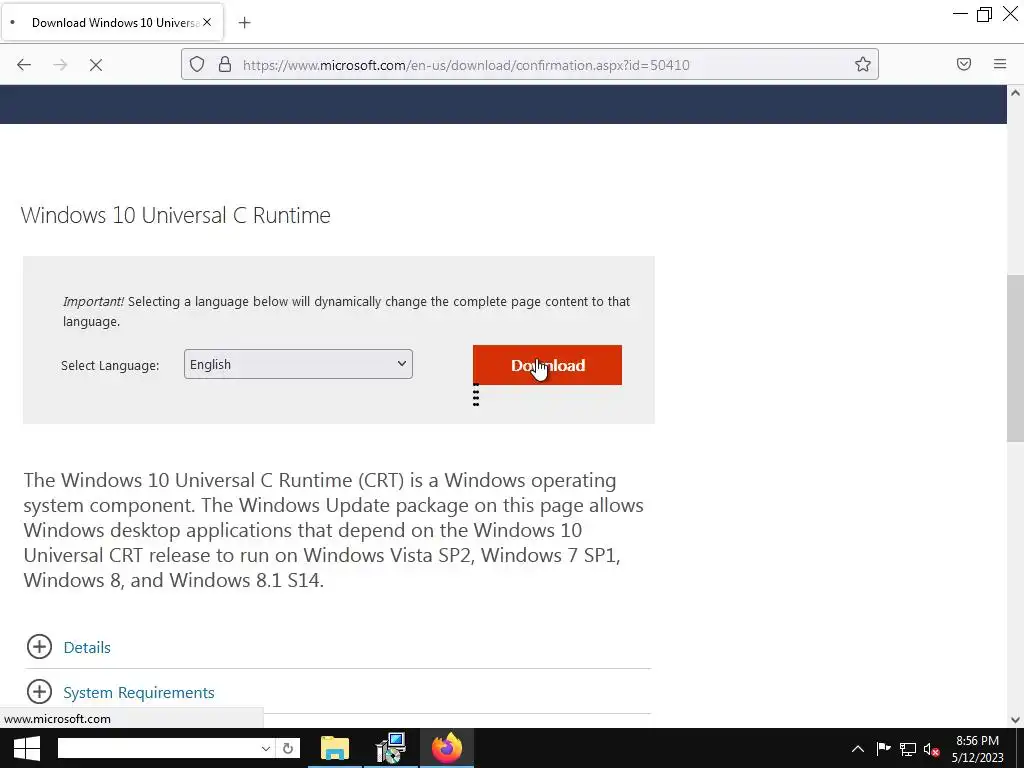The height and width of the screenshot is (768, 1024).
Task: Switch to Firefox in the taskbar
Action: (447, 748)
